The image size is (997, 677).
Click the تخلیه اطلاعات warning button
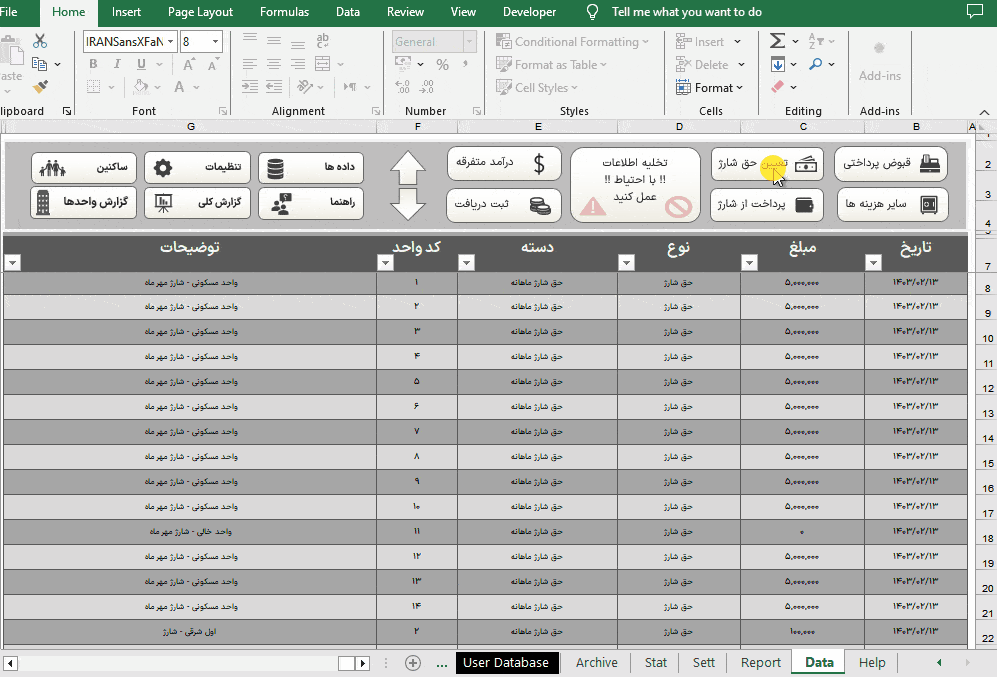click(635, 185)
